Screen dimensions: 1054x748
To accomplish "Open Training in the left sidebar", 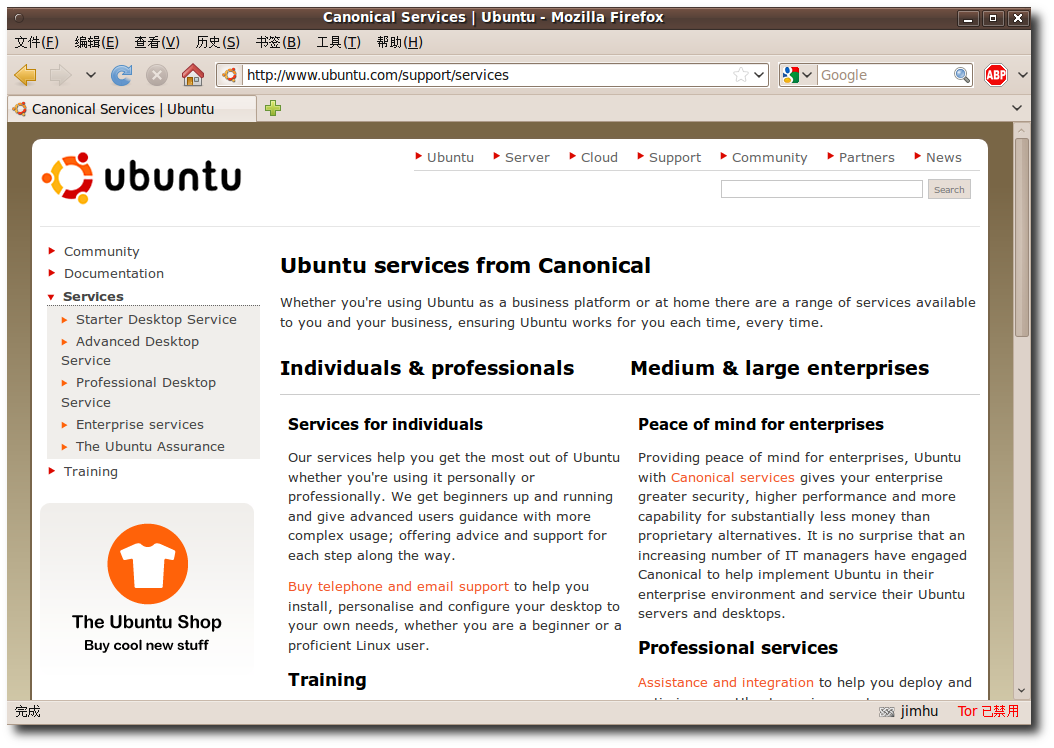I will pos(91,472).
